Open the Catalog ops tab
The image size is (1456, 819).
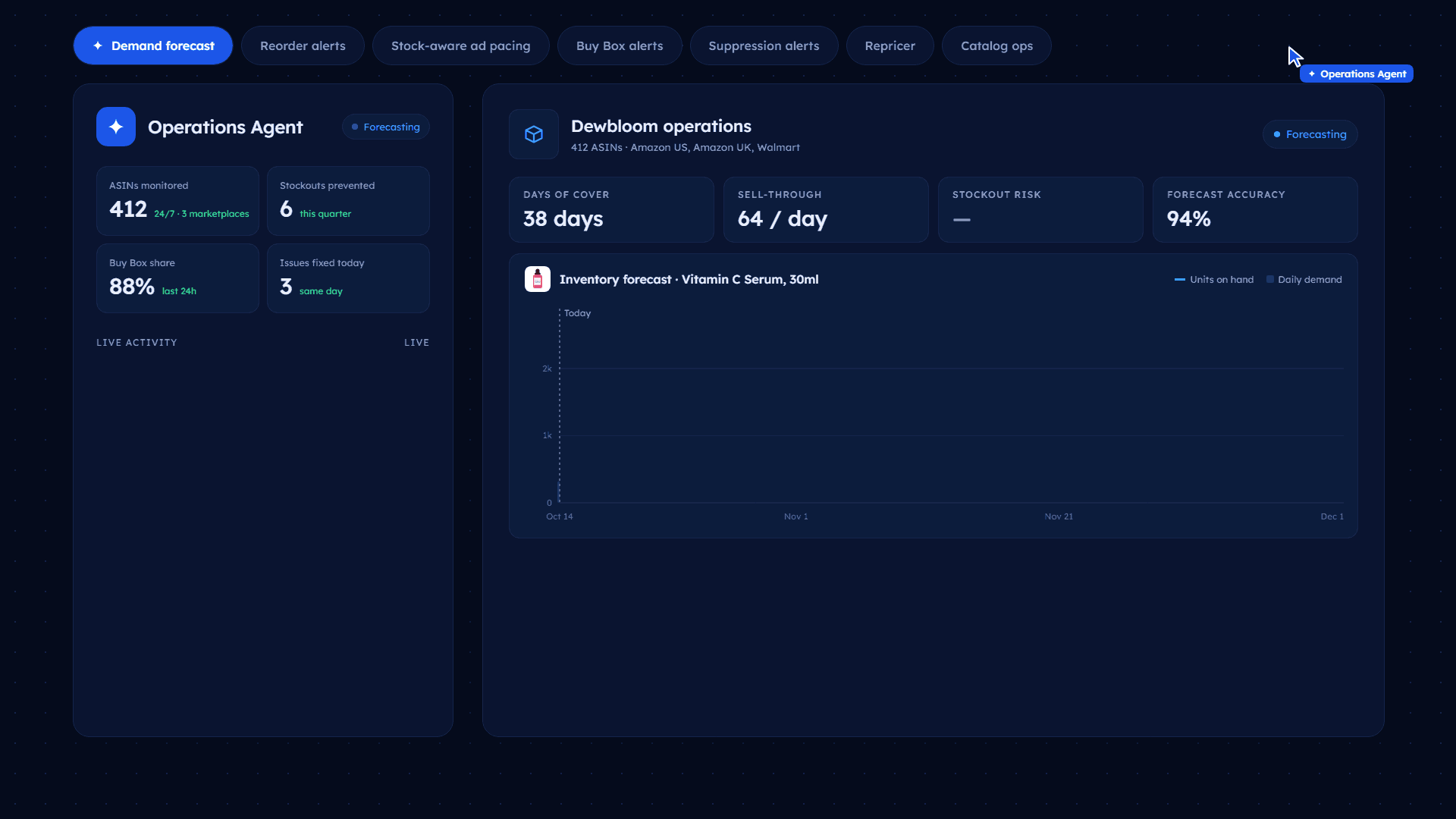(x=996, y=45)
